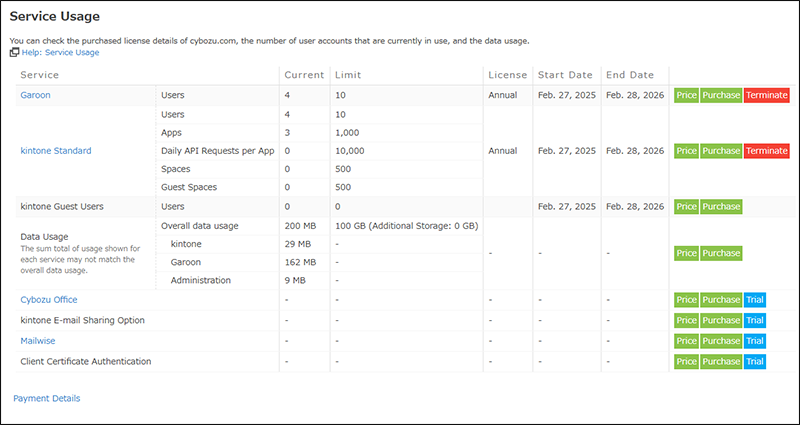Image resolution: width=800 pixels, height=425 pixels.
Task: Open the Mailwise link
Action: point(38,340)
